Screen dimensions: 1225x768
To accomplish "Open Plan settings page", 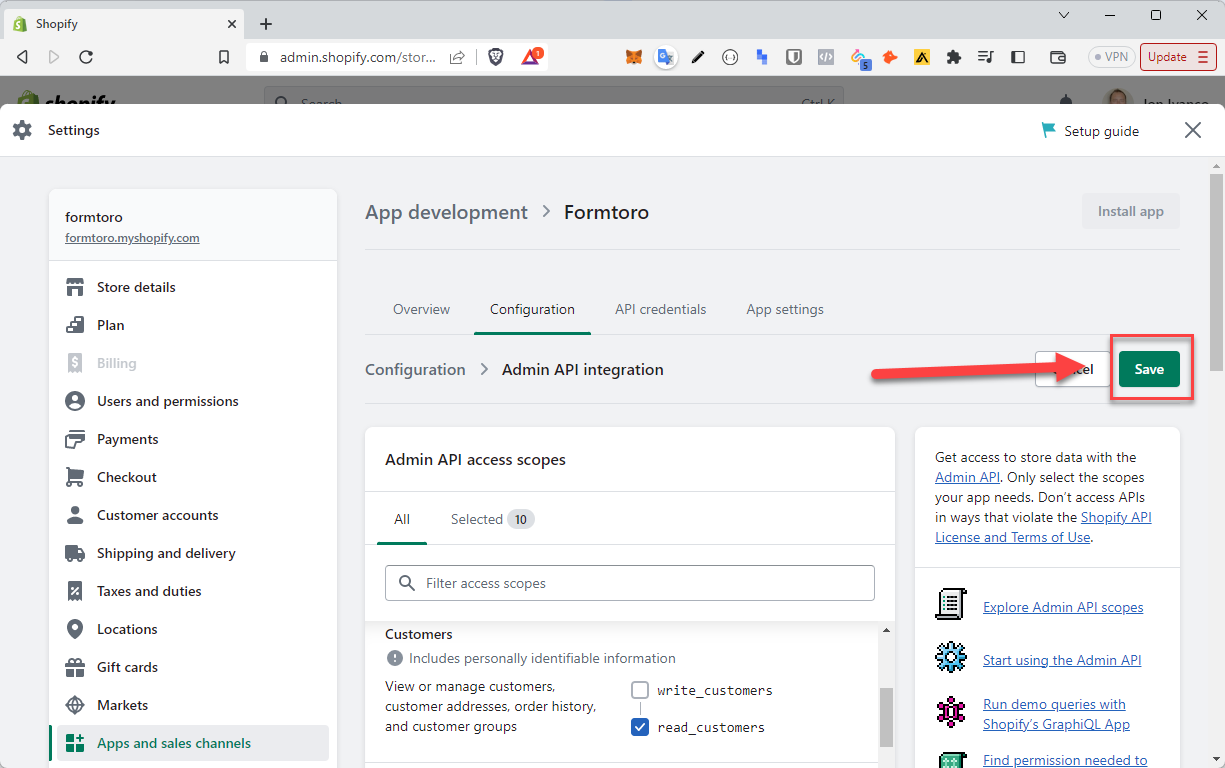I will 193,325.
